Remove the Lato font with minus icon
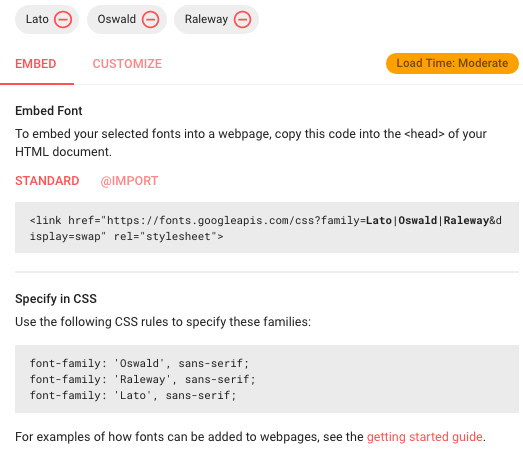The height and width of the screenshot is (464, 523). (x=63, y=19)
